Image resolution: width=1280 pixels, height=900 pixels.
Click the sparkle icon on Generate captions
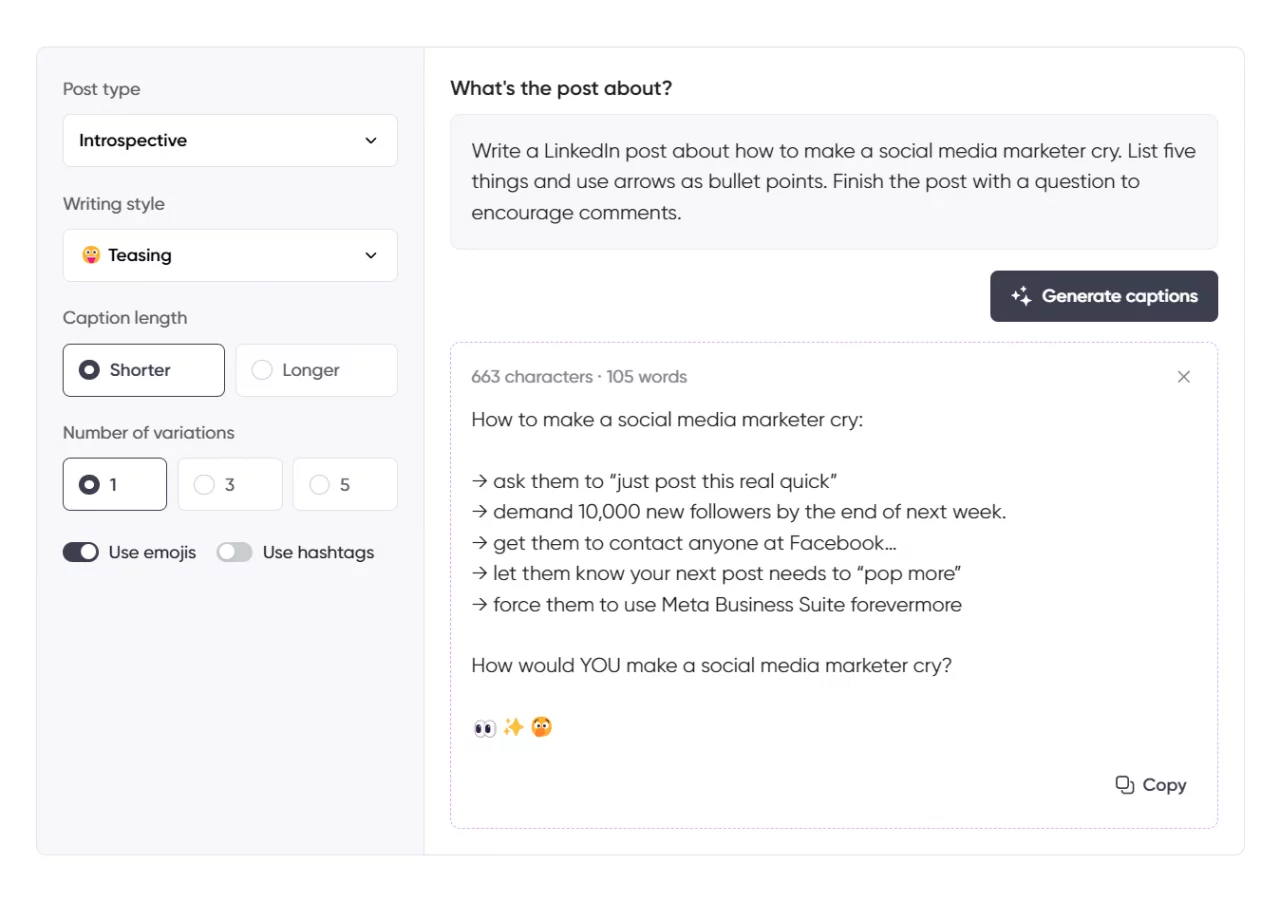[1021, 296]
